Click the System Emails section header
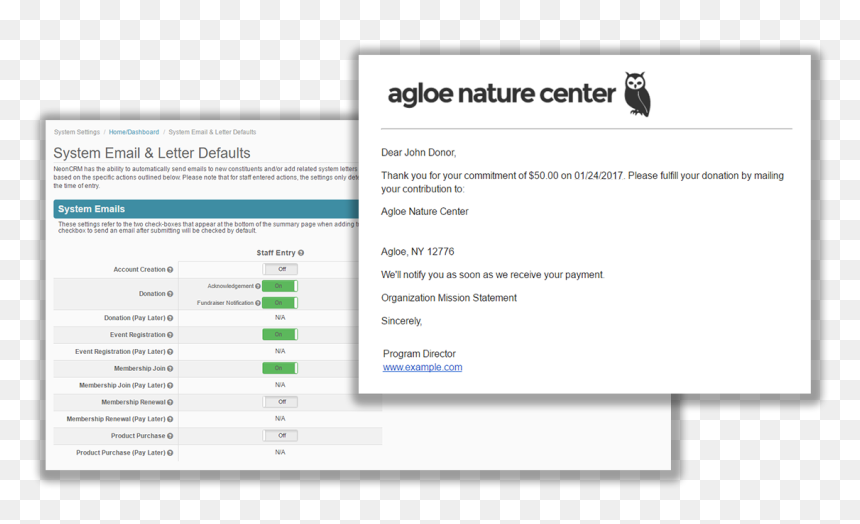 [206, 209]
